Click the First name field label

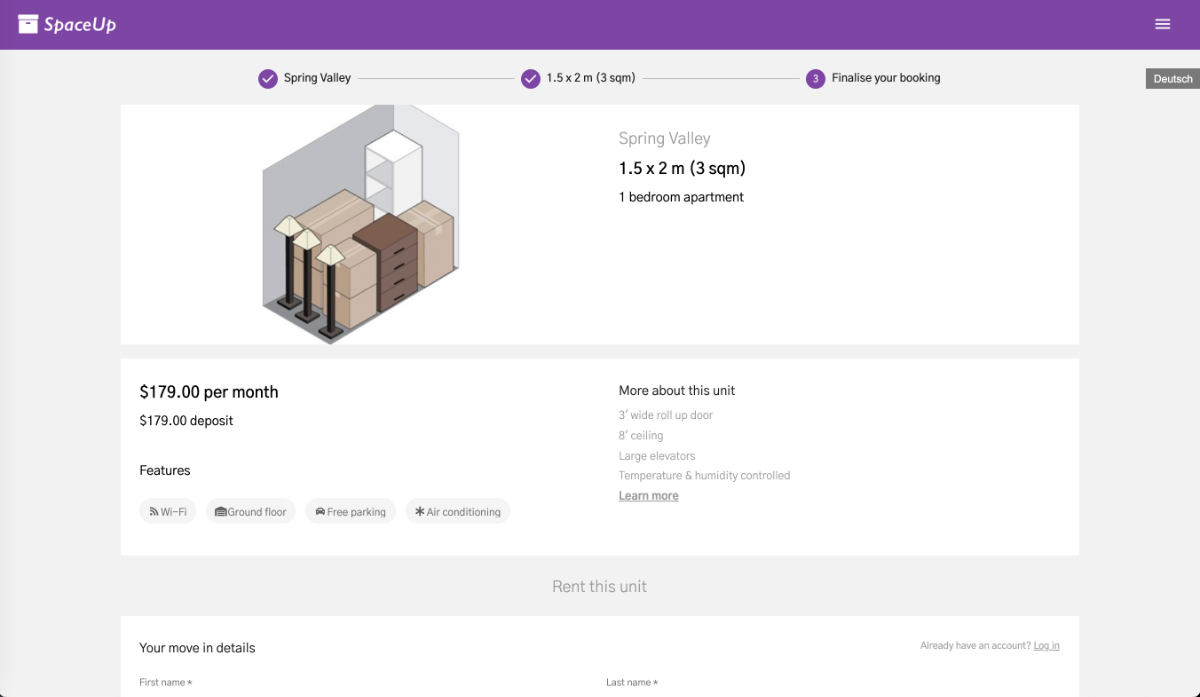pyautogui.click(x=165, y=682)
